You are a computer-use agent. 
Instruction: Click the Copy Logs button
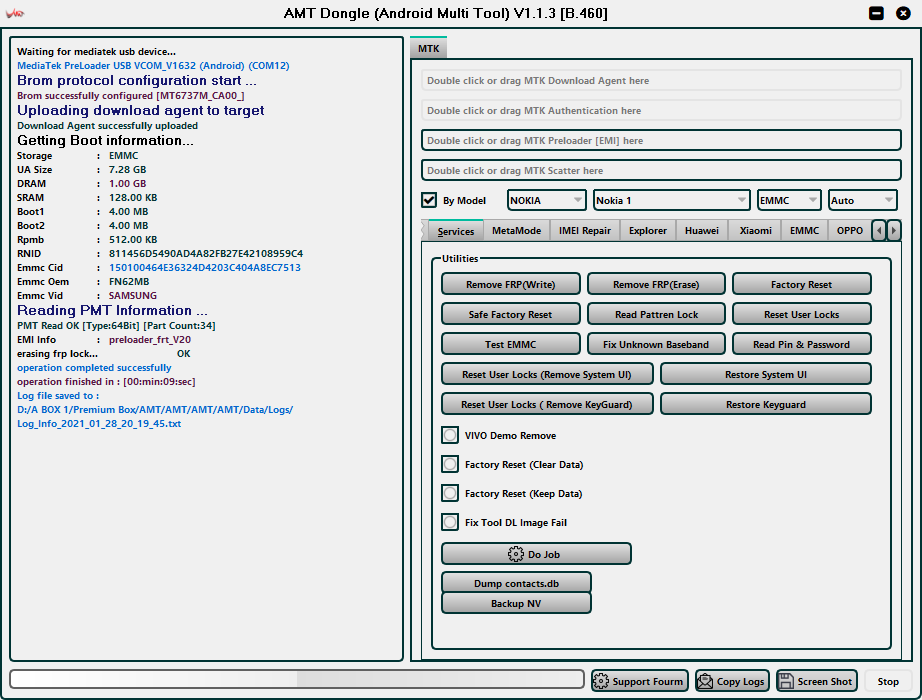click(x=732, y=681)
